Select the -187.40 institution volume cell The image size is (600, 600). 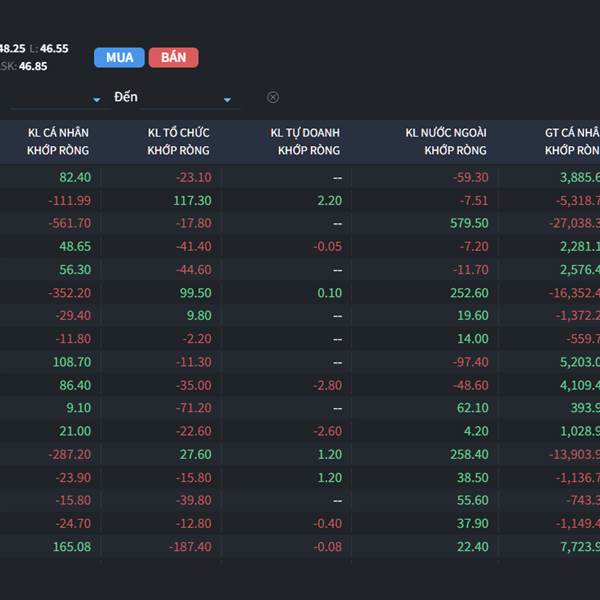190,546
